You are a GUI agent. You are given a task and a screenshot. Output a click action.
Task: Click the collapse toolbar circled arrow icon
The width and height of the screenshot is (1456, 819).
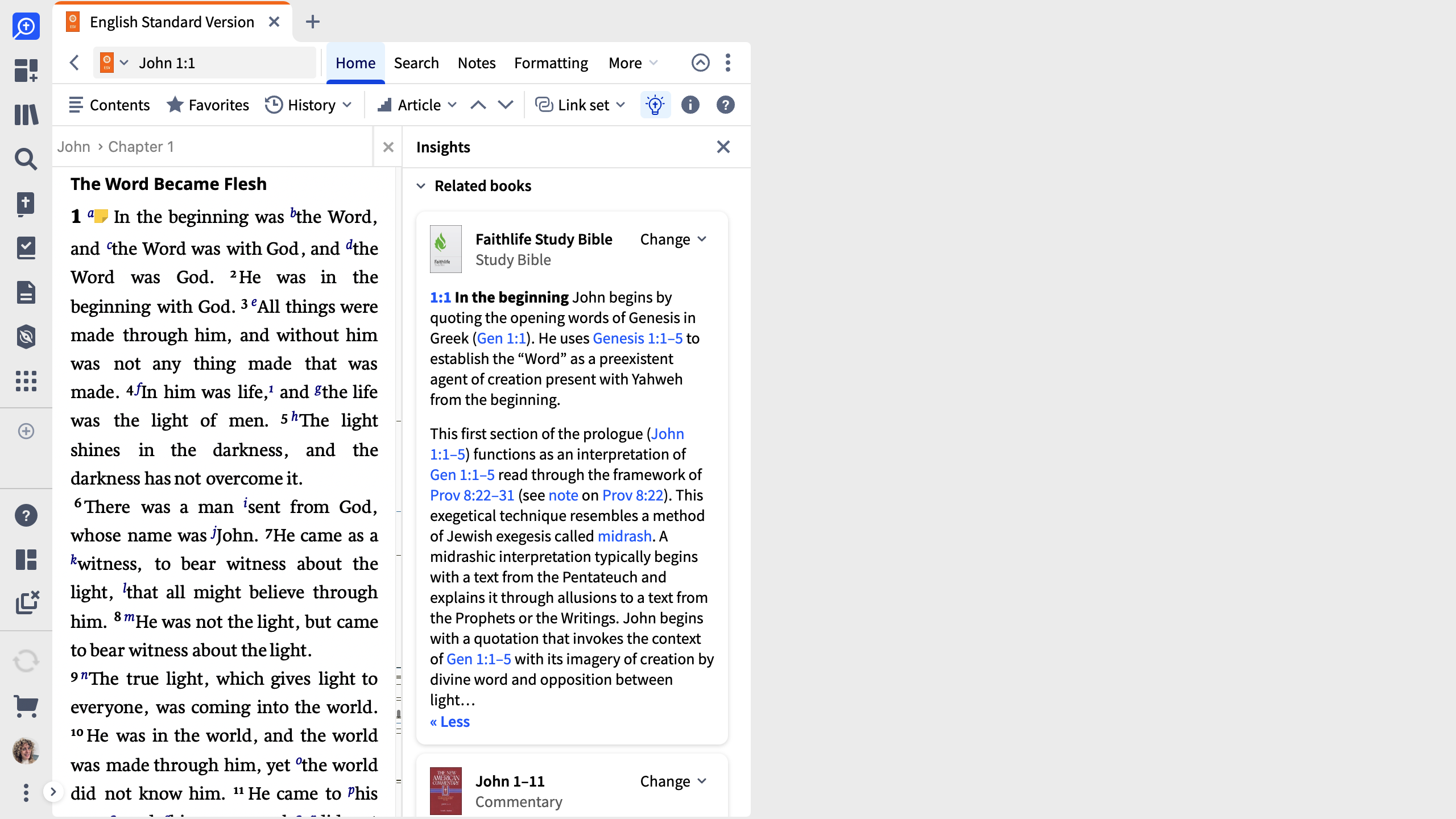[701, 63]
